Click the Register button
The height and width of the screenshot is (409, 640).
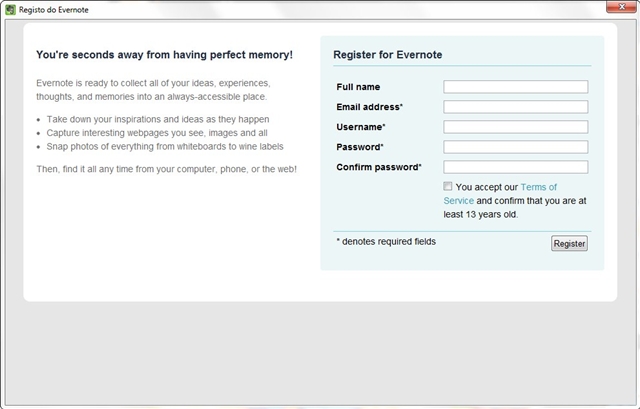(x=569, y=244)
